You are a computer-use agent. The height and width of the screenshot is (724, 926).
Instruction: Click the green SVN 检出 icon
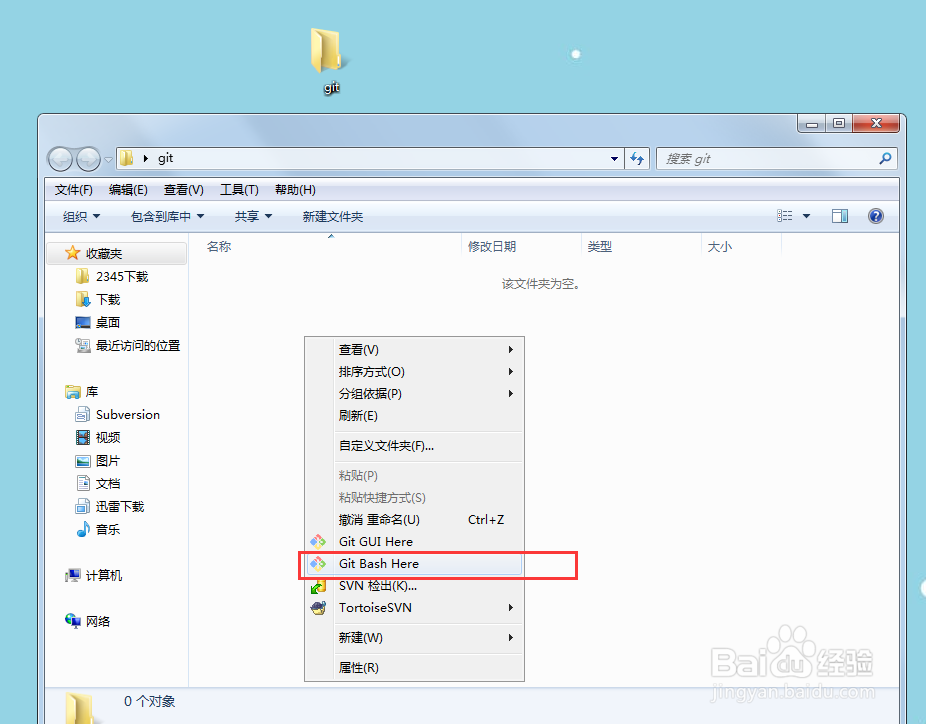(x=319, y=586)
